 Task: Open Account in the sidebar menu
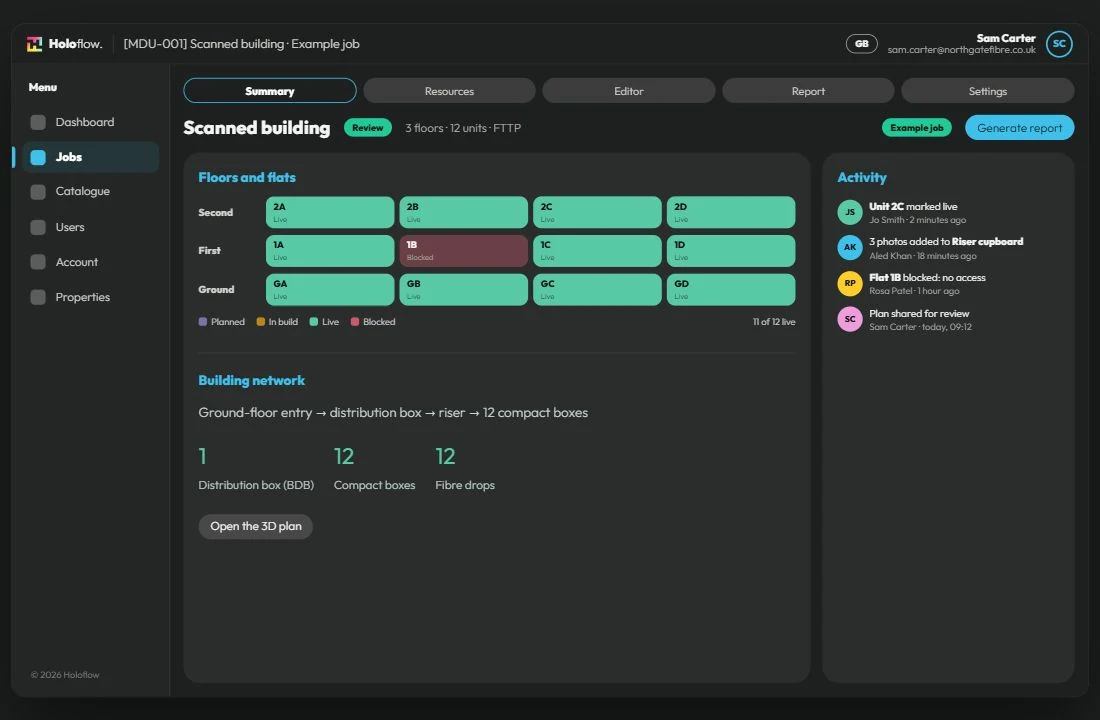(x=91, y=262)
